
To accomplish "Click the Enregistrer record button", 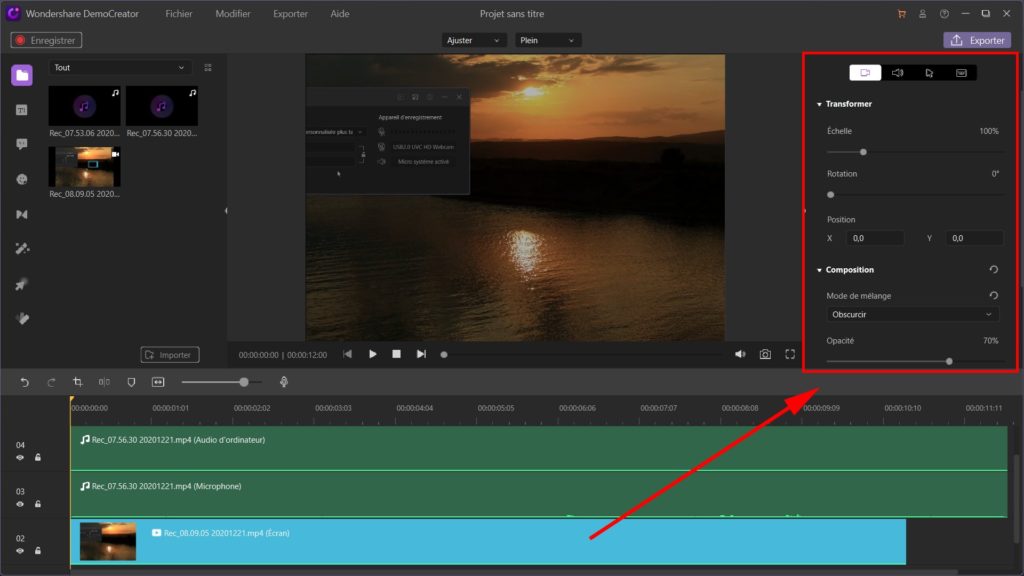I will coord(46,40).
